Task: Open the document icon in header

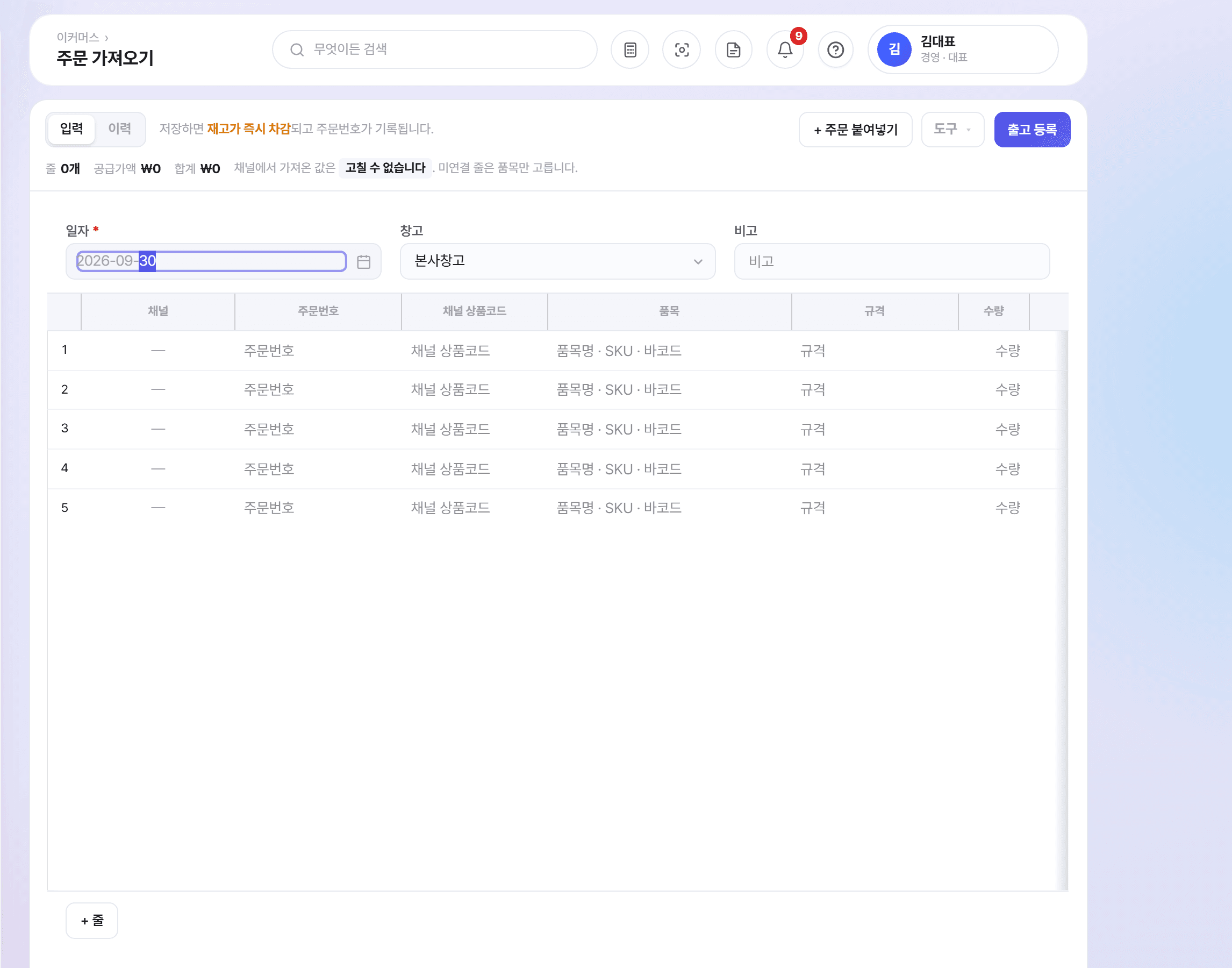Action: pyautogui.click(x=734, y=50)
